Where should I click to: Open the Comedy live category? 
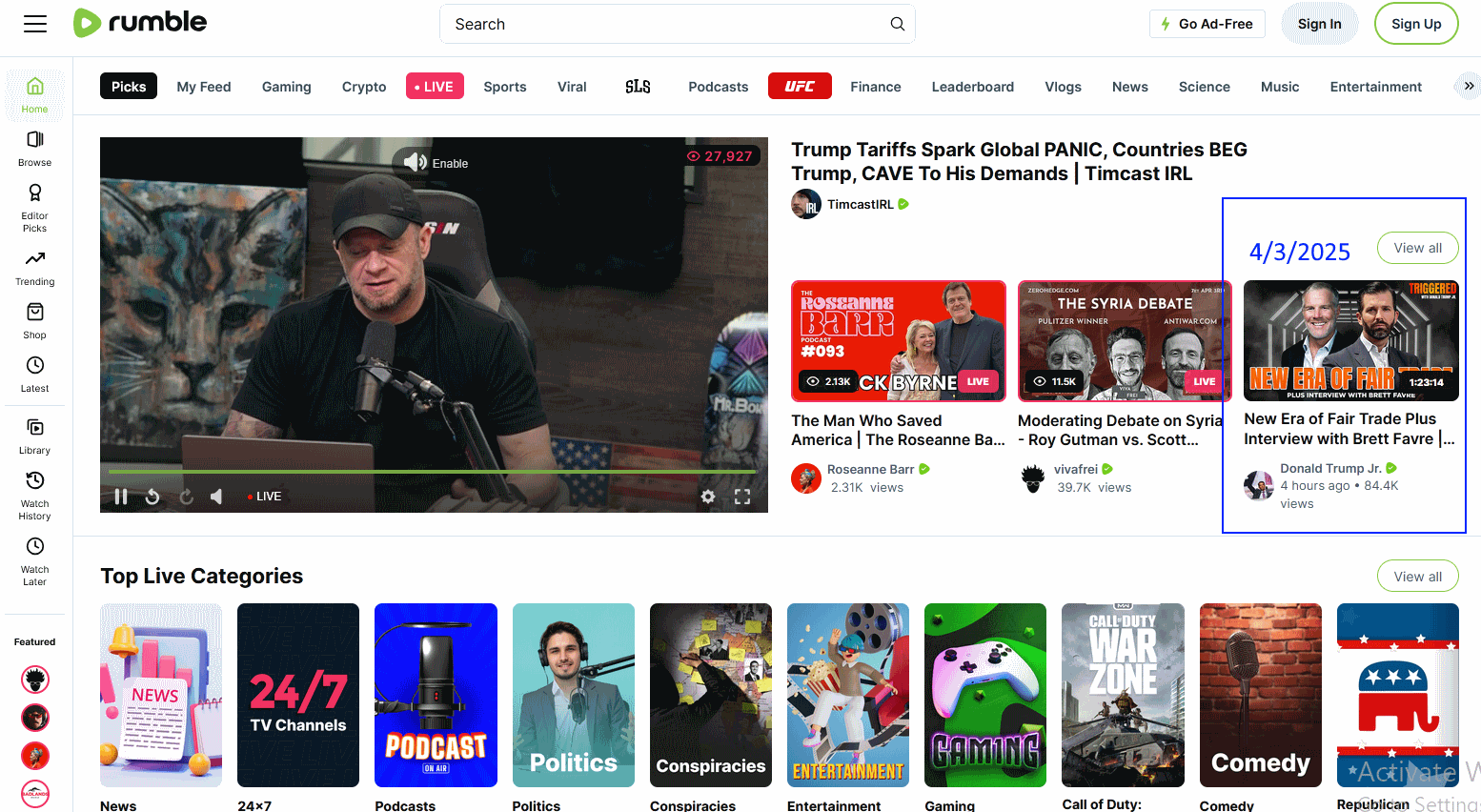(1261, 695)
